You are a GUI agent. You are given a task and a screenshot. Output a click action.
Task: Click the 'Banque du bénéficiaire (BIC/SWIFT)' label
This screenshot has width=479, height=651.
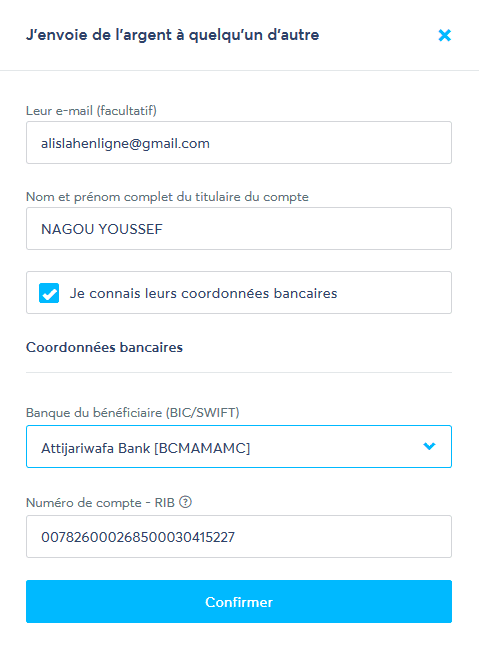[x=133, y=412]
